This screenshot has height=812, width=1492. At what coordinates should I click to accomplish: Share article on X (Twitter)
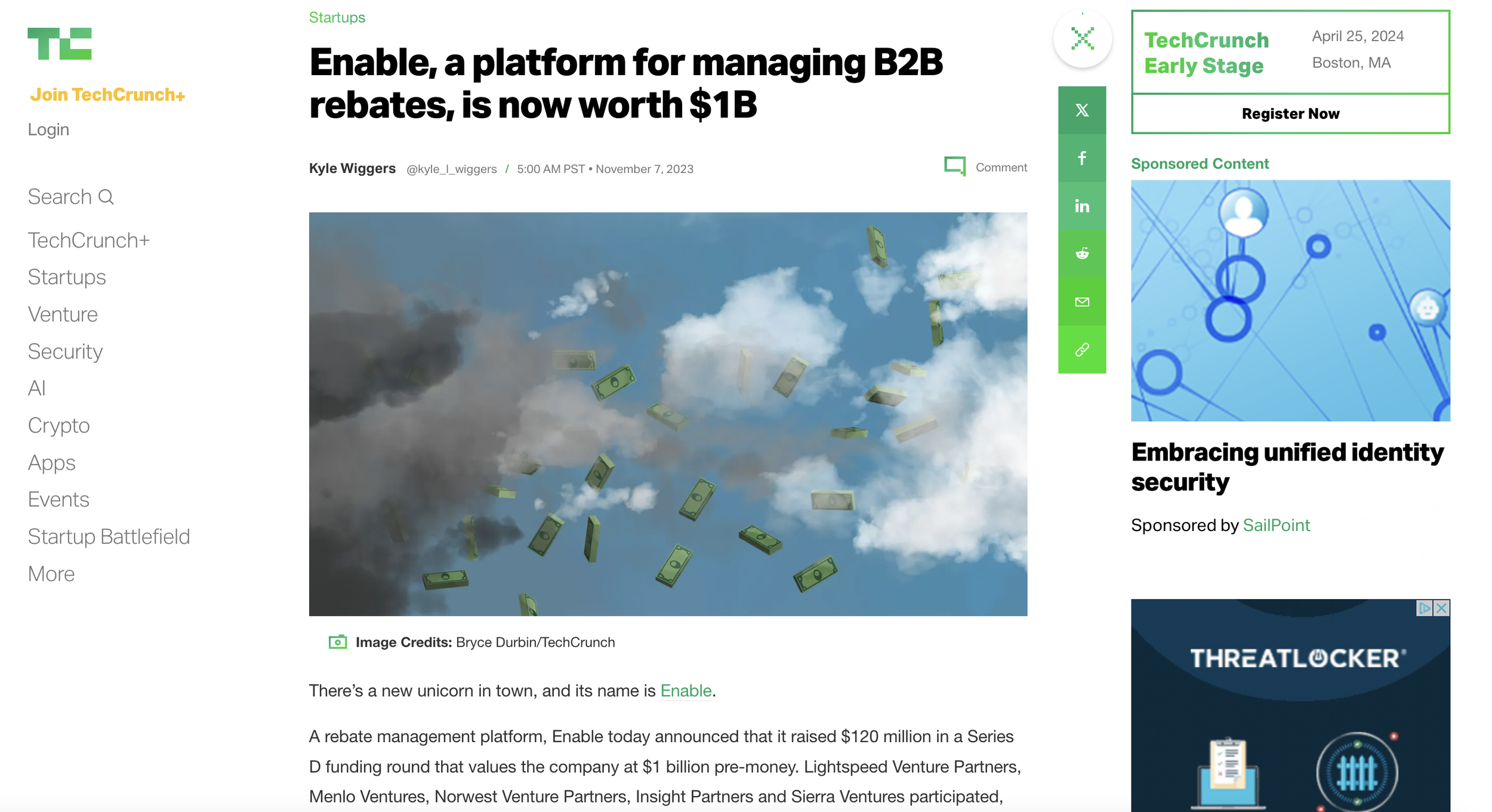[1081, 110]
